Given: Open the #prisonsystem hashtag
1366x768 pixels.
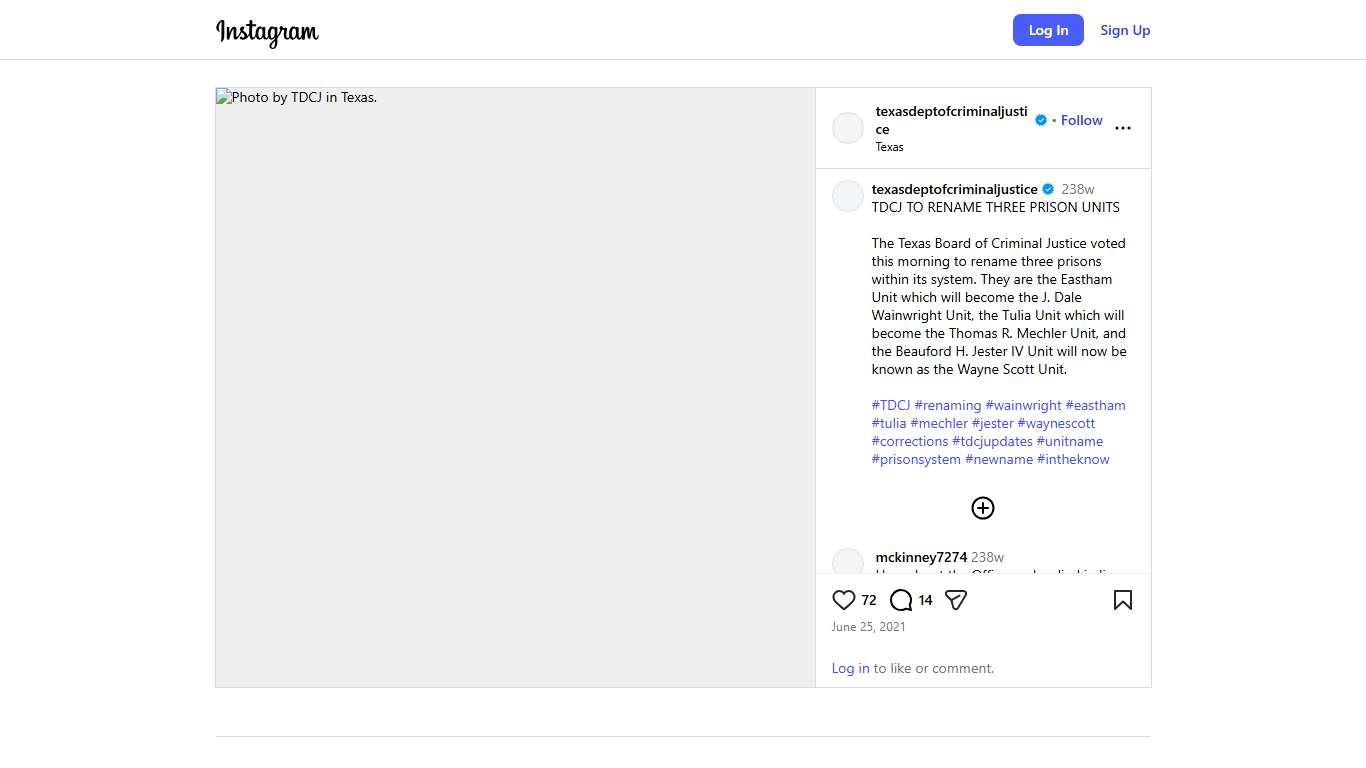Looking at the screenshot, I should [x=916, y=459].
